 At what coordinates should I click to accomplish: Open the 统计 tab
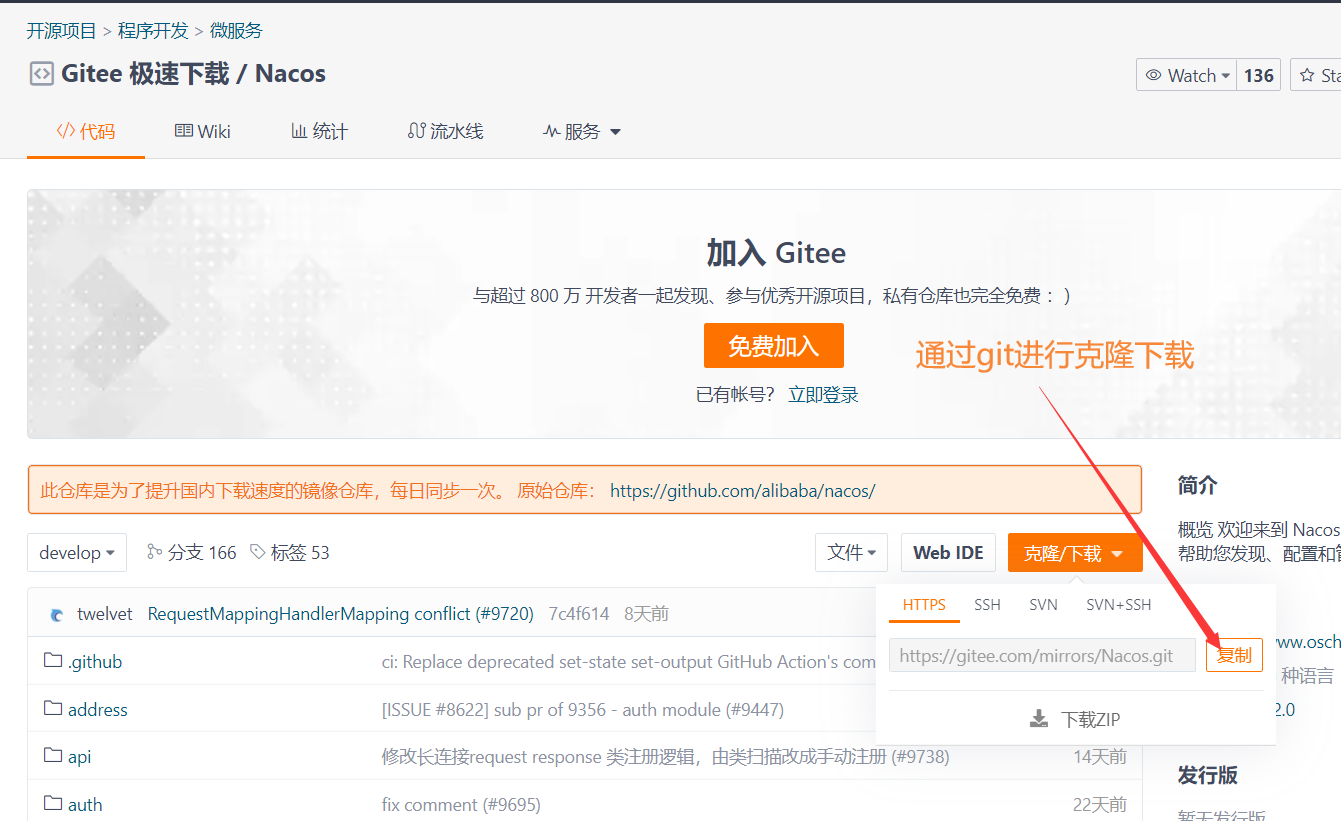click(319, 132)
